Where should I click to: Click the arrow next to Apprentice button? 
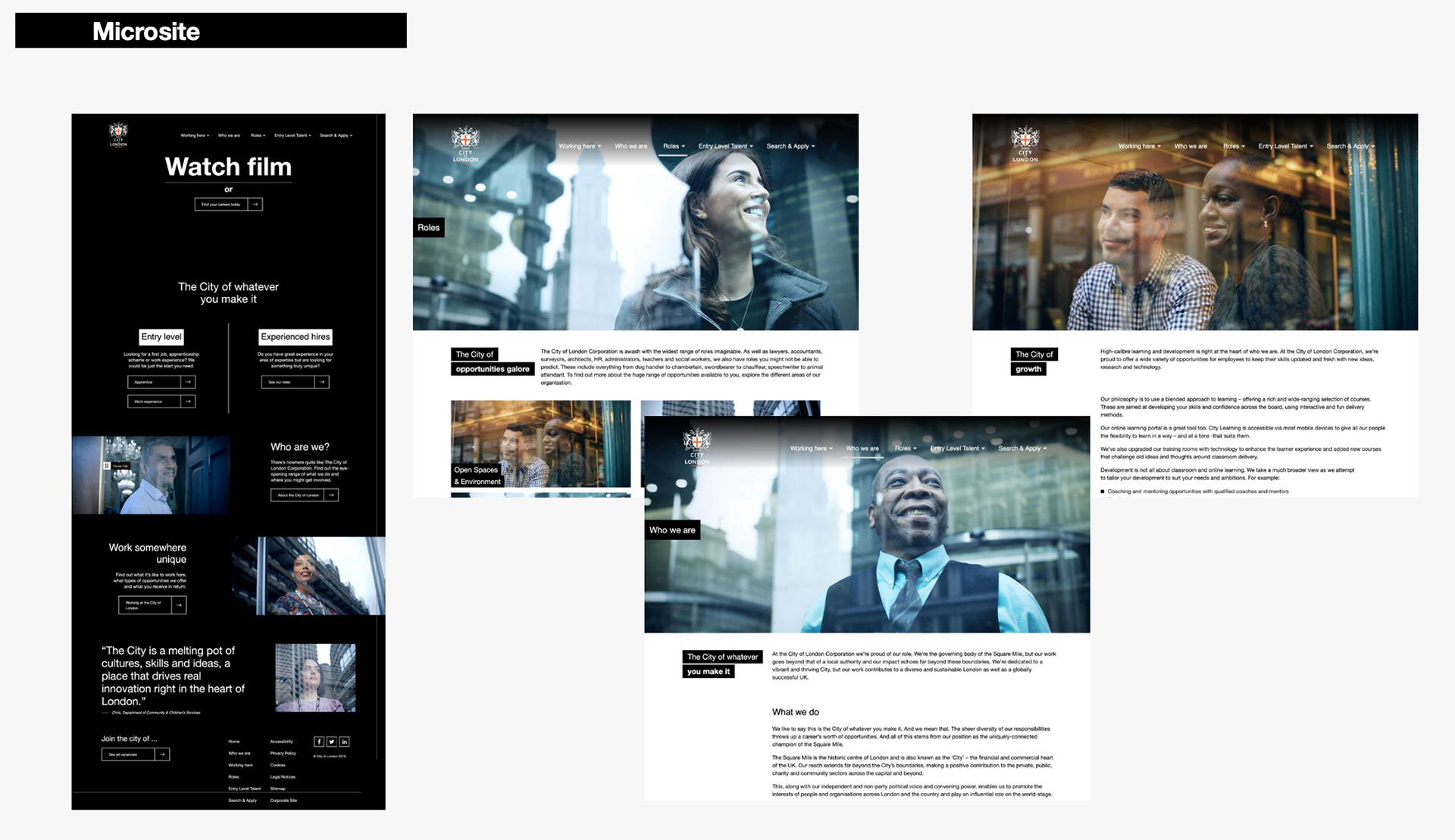(188, 382)
